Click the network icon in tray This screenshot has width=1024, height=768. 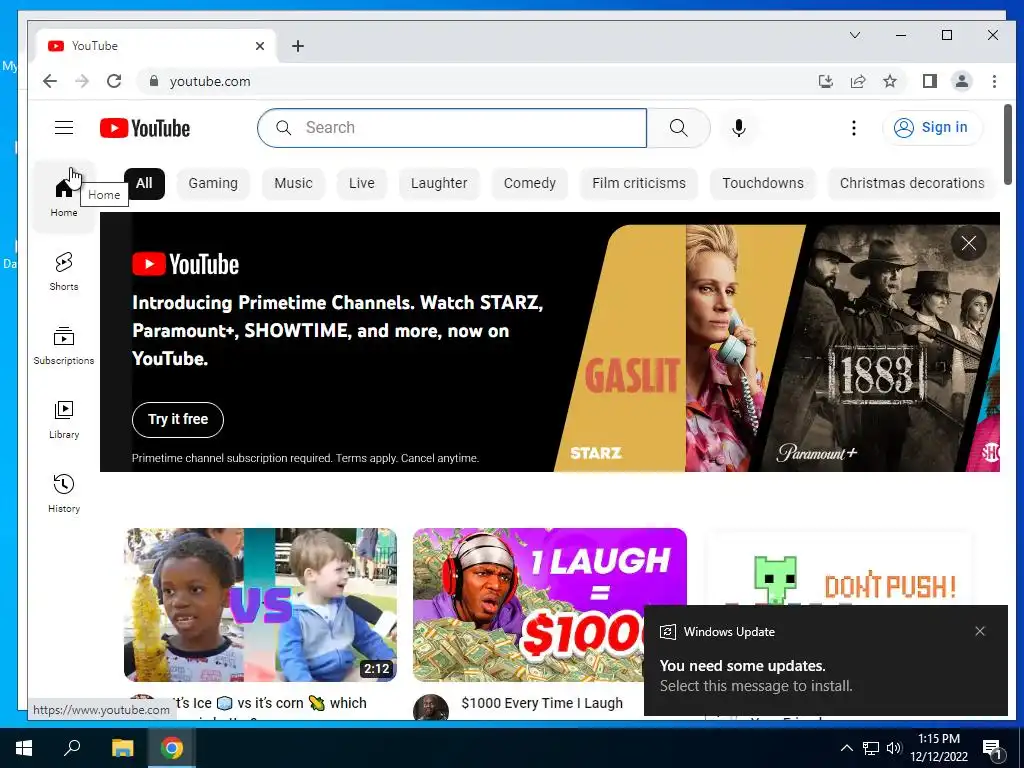[x=871, y=748]
